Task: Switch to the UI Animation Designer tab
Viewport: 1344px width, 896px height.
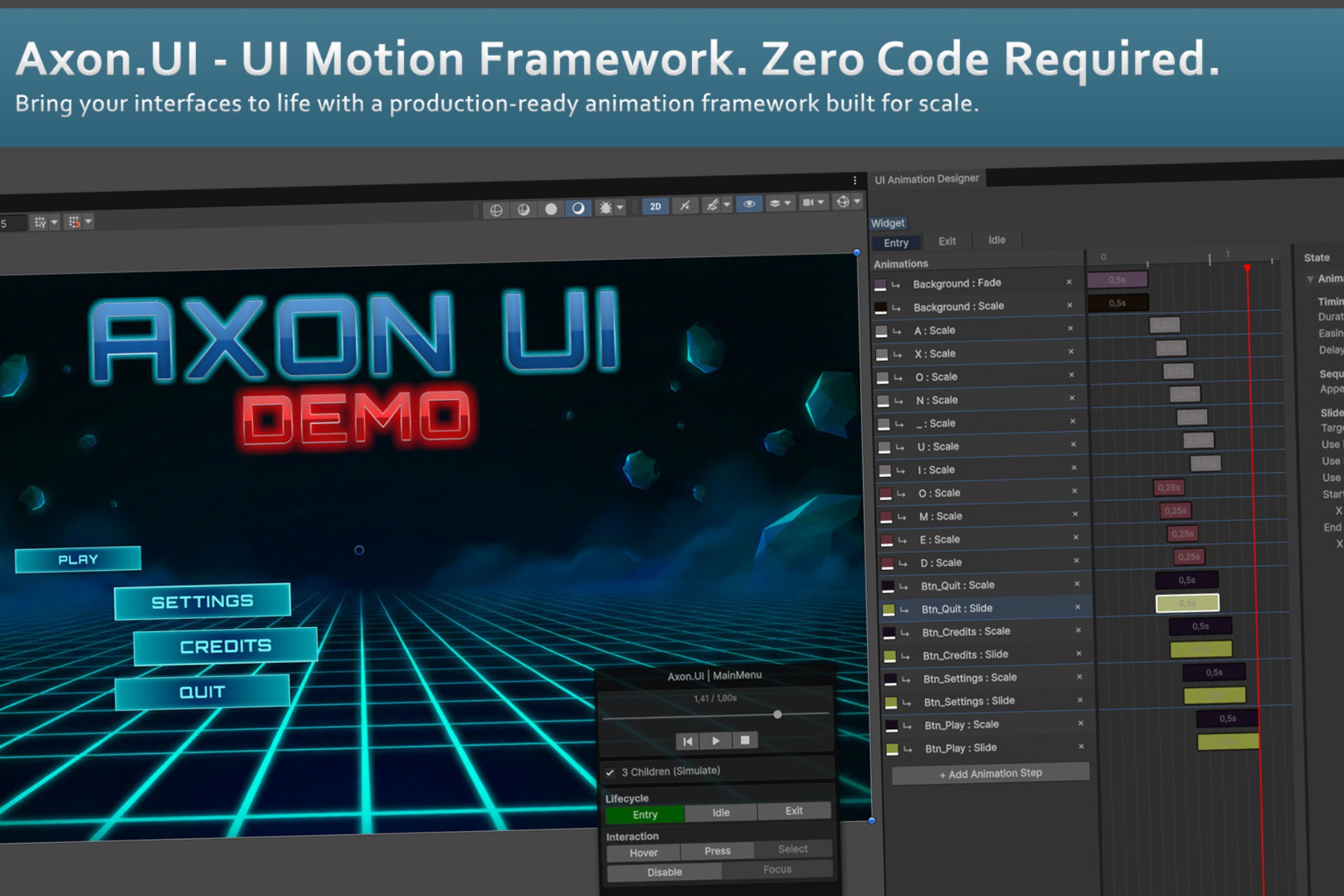Action: [x=927, y=179]
